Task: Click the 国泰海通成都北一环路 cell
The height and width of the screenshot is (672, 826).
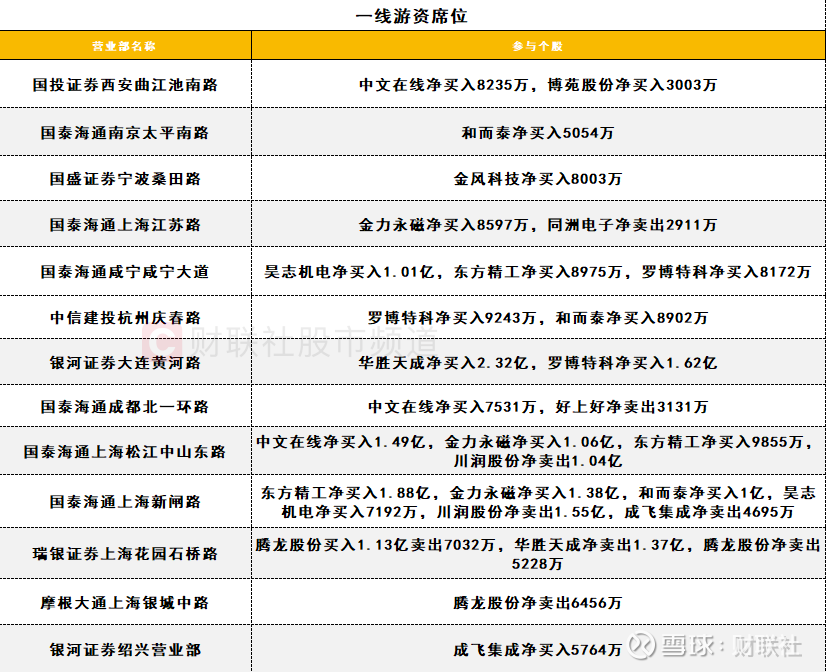Action: click(x=125, y=407)
